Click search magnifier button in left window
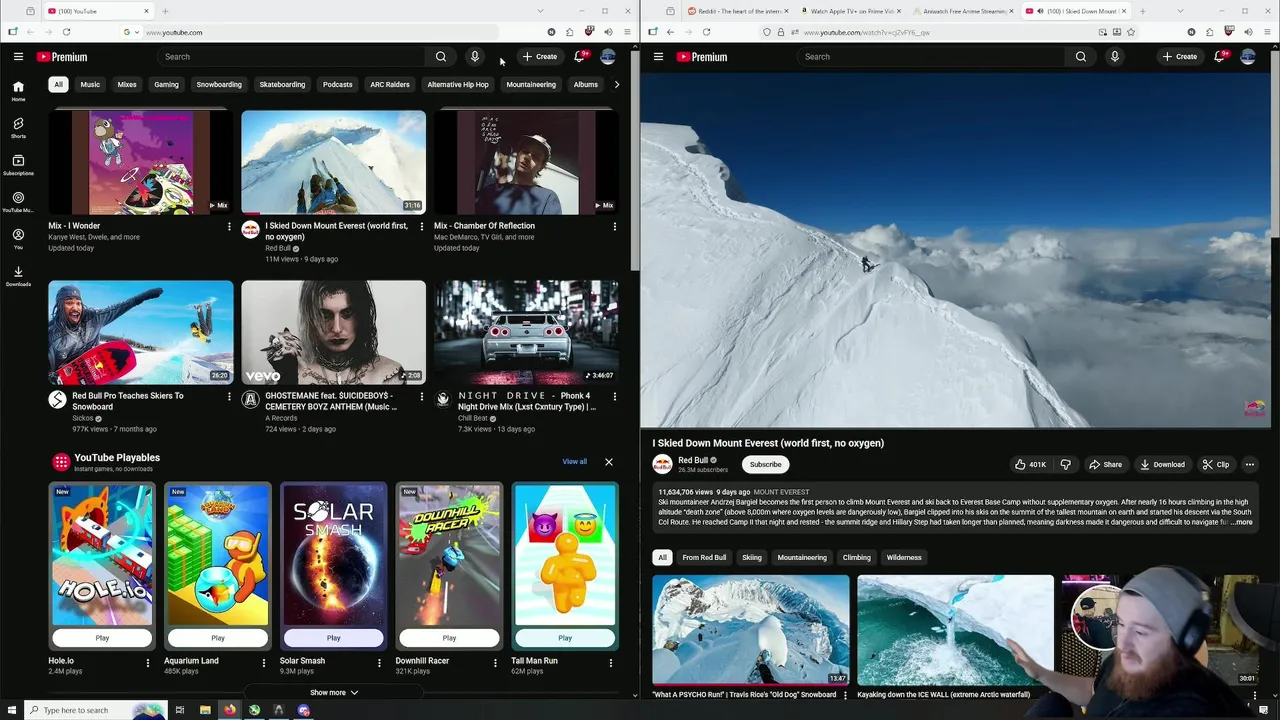 pyautogui.click(x=441, y=57)
